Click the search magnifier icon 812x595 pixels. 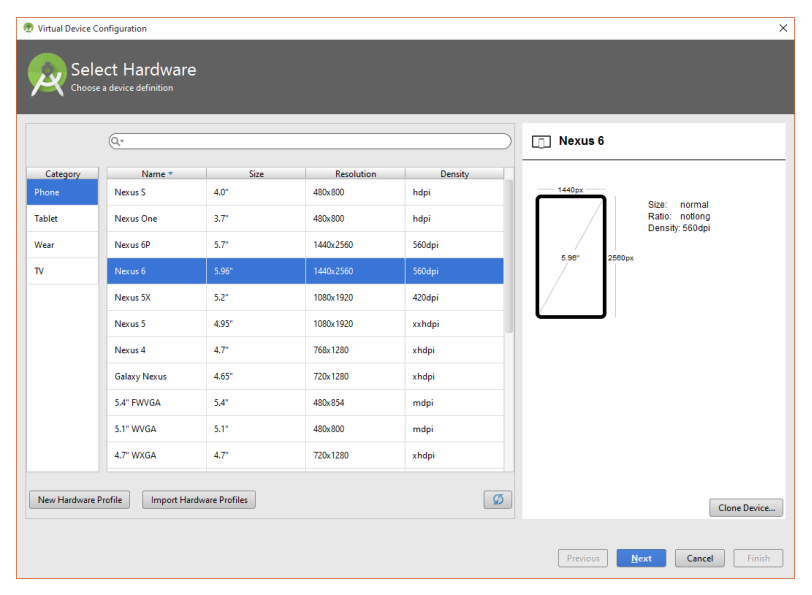pyautogui.click(x=116, y=141)
